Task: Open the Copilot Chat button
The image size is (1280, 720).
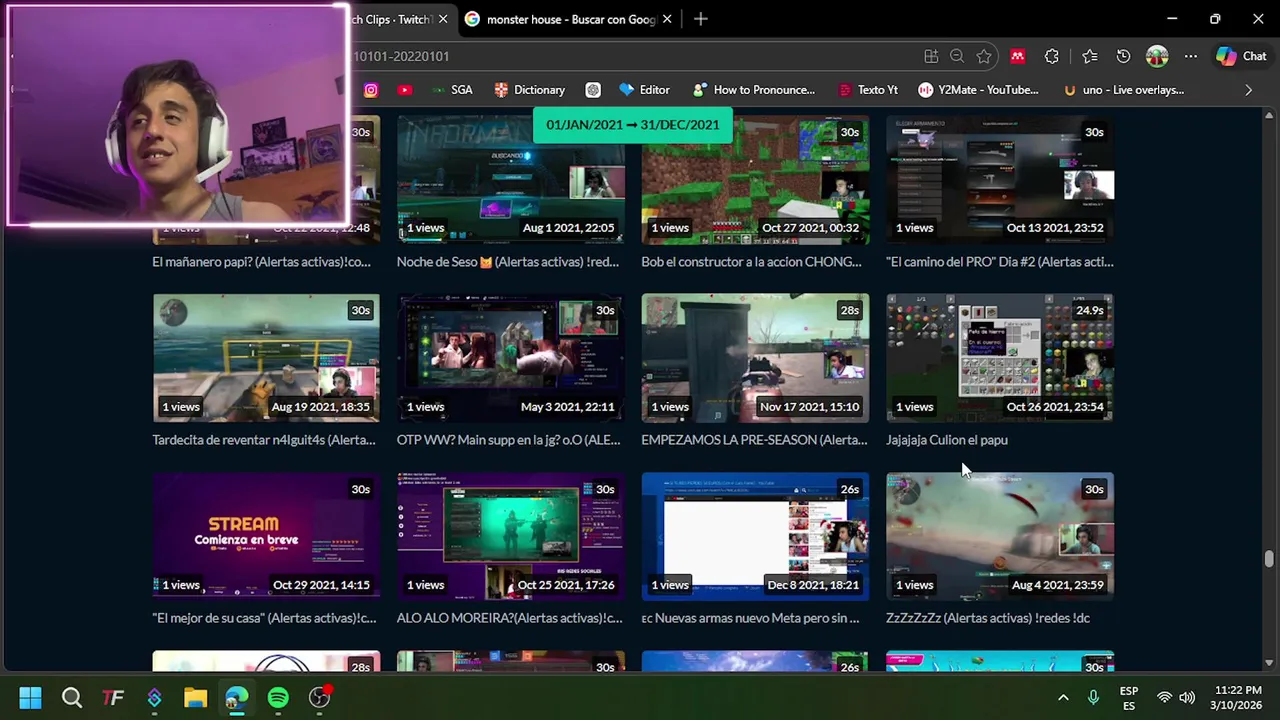Action: (1241, 57)
